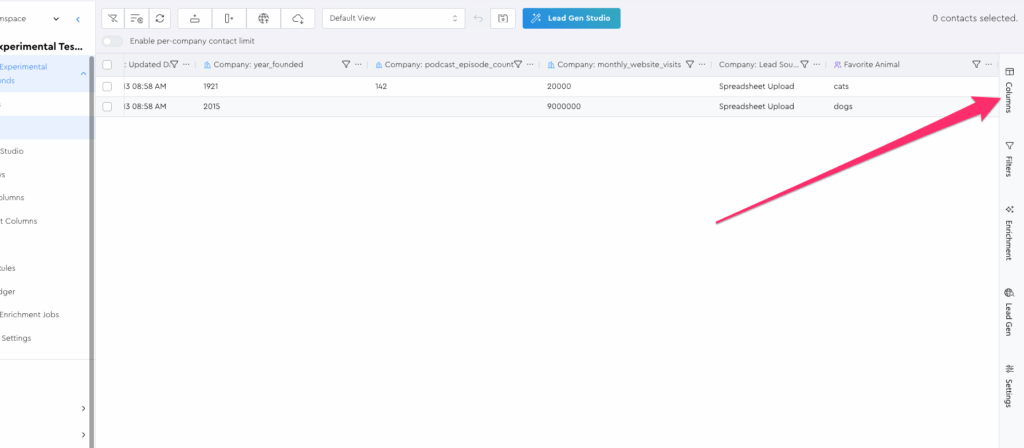Select the row with year 1921

click(107, 87)
